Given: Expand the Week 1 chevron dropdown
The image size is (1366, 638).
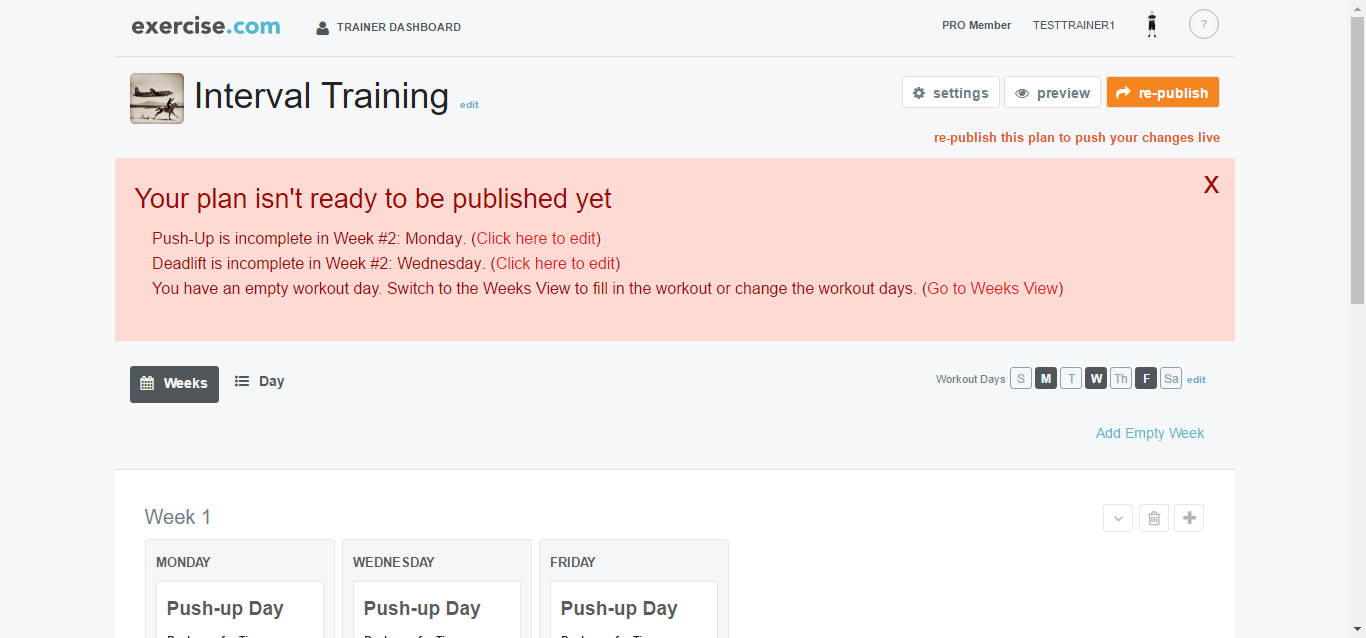Looking at the screenshot, I should click(1118, 518).
